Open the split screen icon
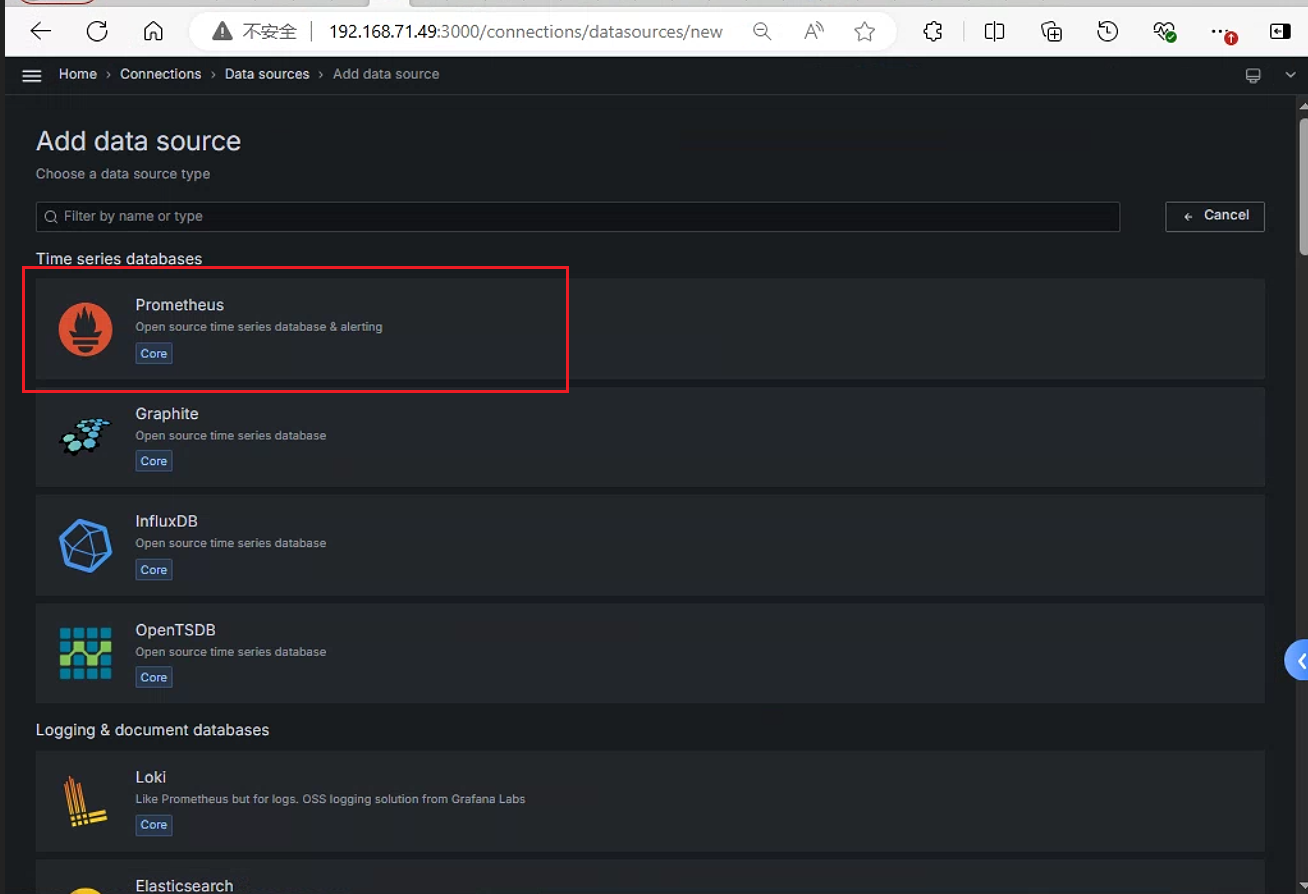 coord(994,32)
